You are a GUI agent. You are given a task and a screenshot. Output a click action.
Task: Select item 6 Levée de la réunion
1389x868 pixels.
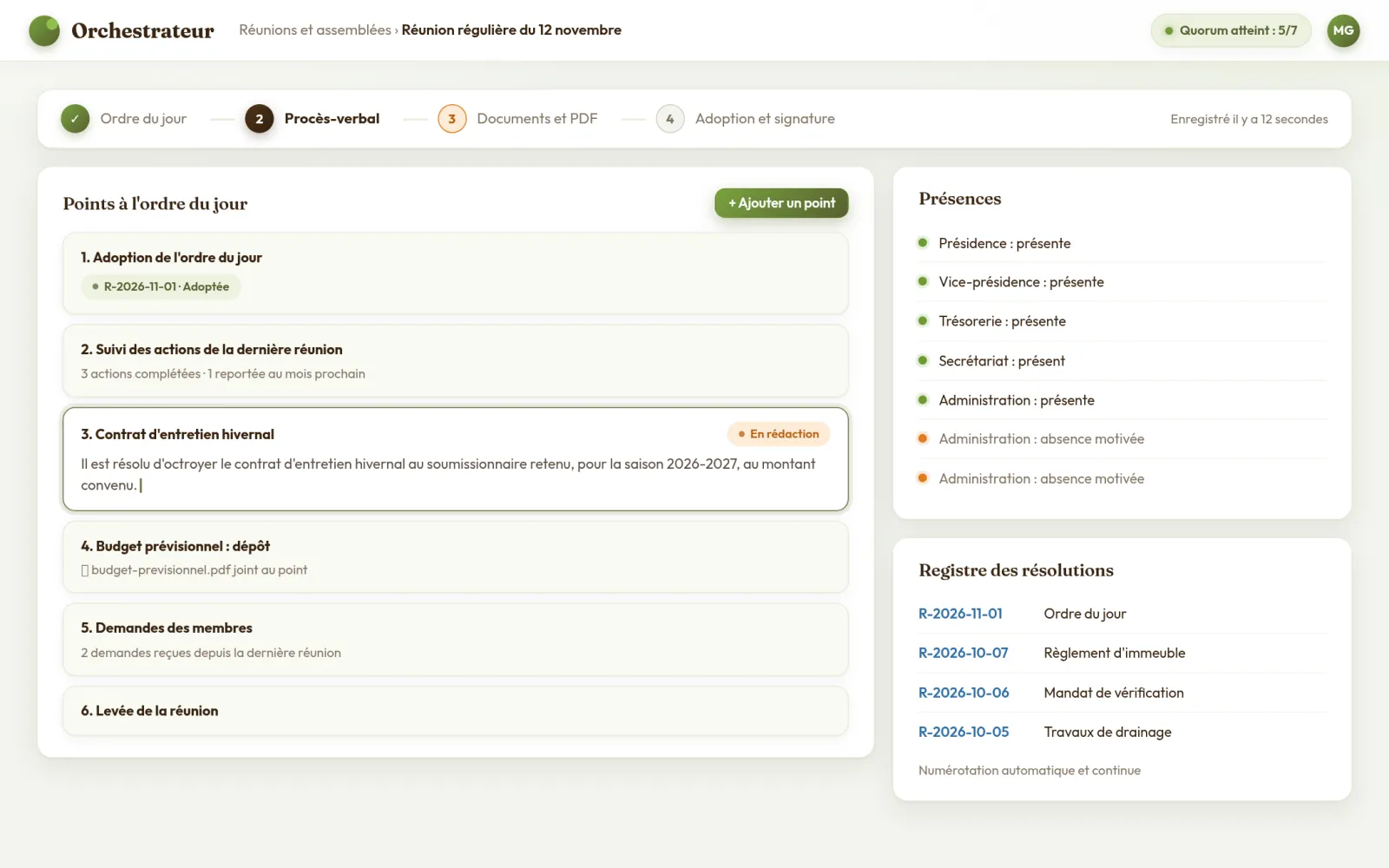point(455,711)
